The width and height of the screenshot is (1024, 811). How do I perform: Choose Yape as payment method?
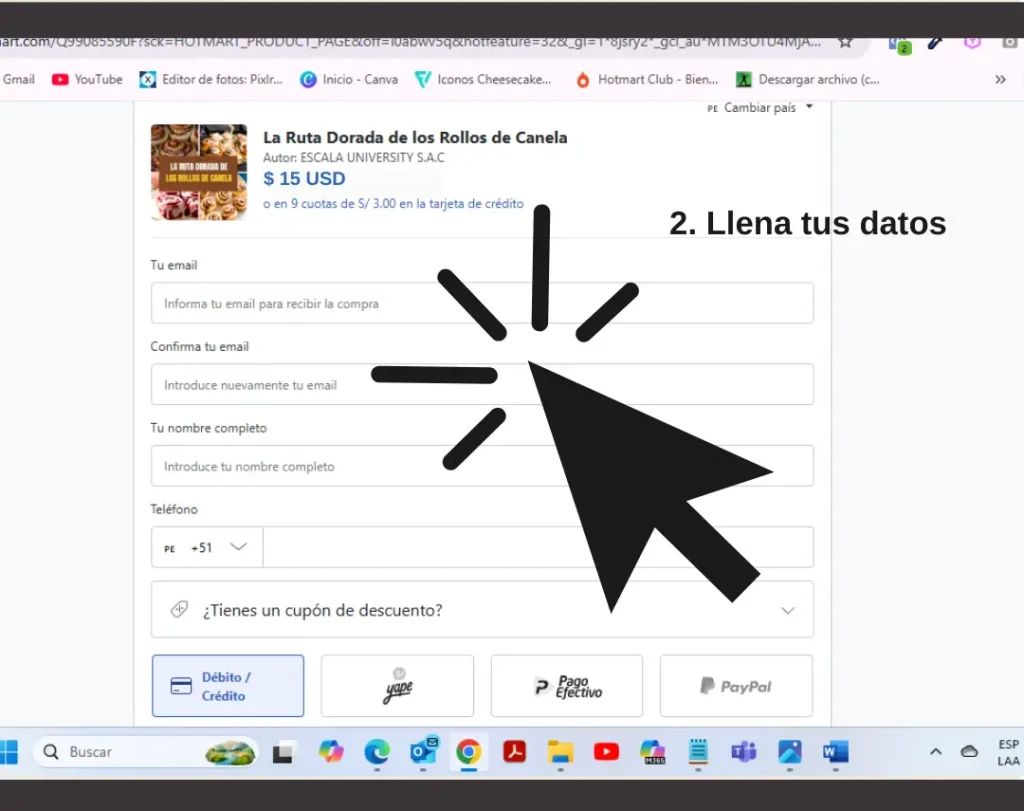point(397,686)
